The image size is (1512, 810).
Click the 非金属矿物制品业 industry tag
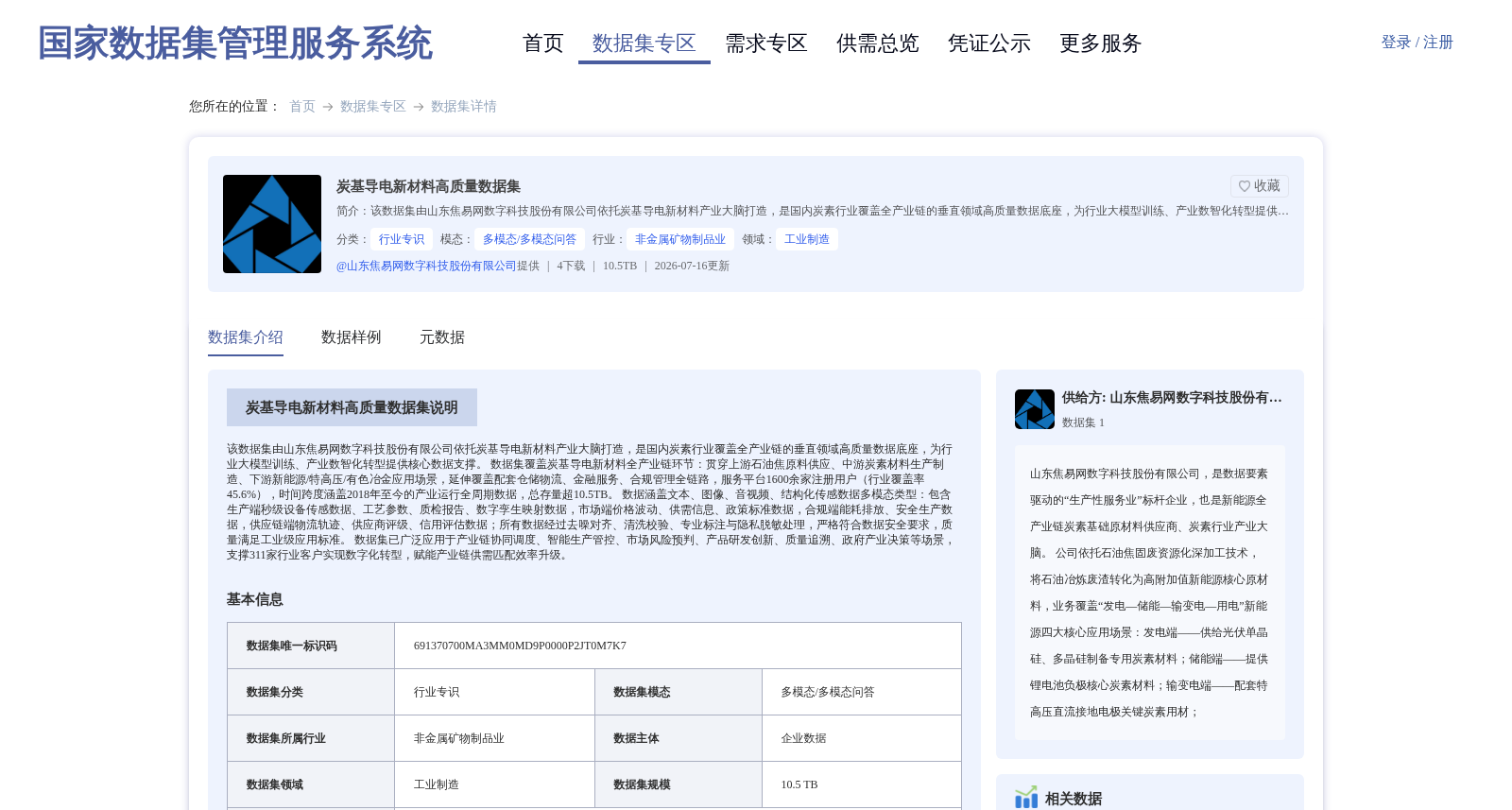click(x=680, y=239)
